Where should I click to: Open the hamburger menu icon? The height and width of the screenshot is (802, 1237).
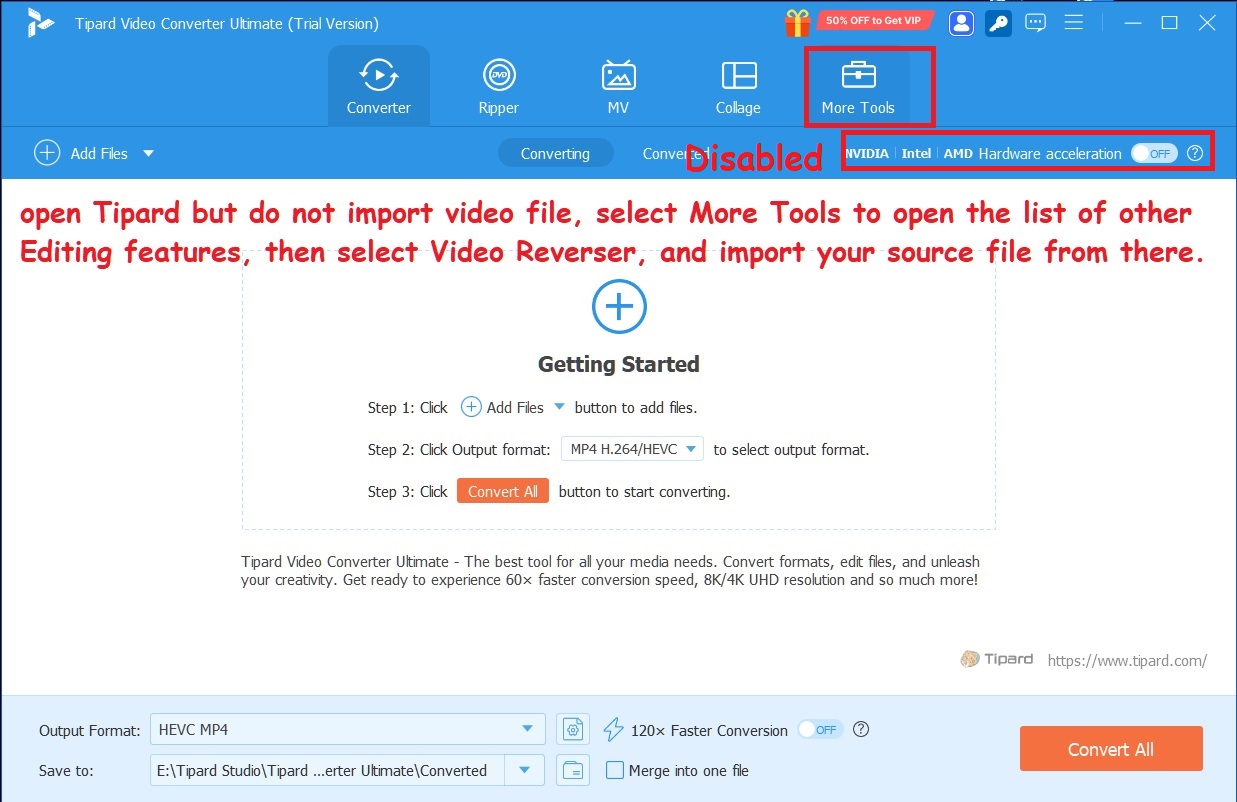point(1074,22)
